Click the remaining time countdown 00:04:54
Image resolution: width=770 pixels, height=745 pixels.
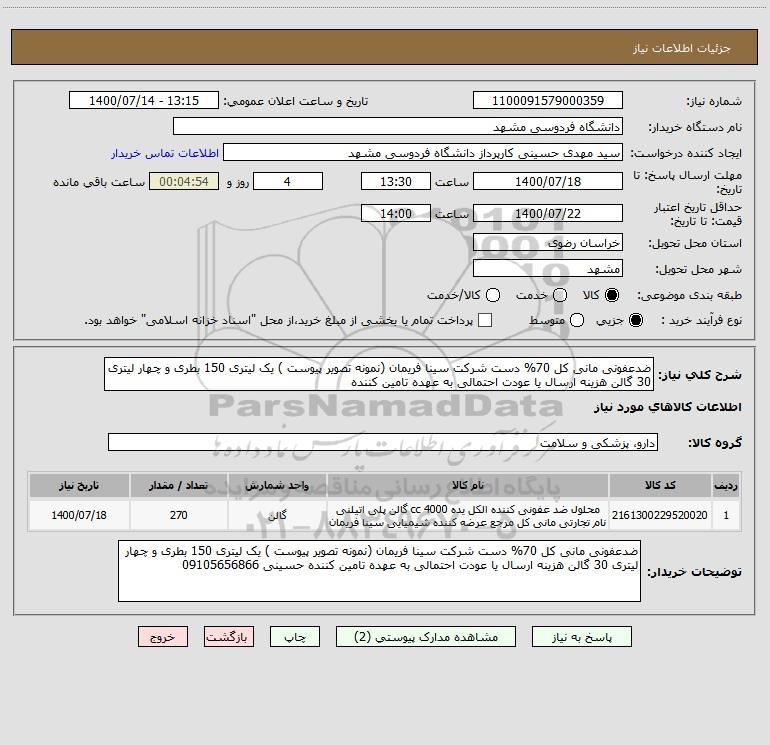point(184,181)
